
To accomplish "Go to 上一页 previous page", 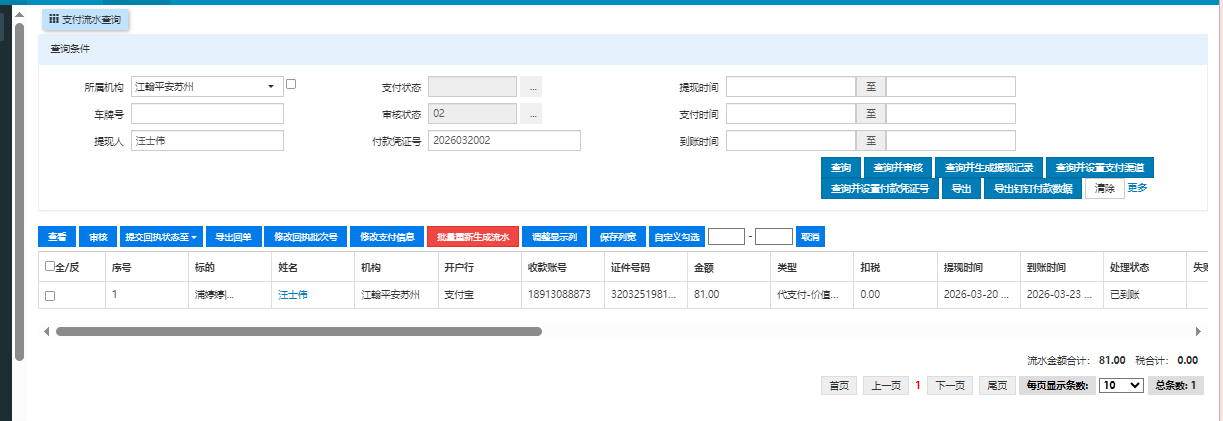I will pos(884,385).
